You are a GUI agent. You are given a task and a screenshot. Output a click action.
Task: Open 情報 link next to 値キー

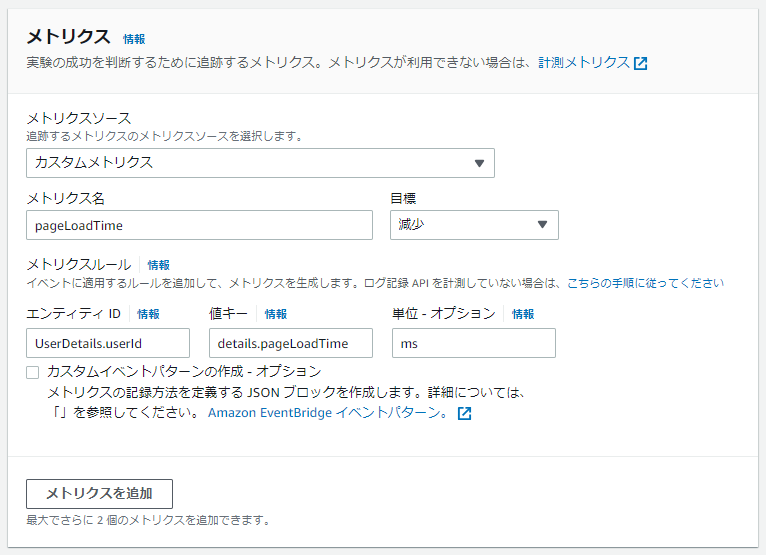[x=276, y=314]
